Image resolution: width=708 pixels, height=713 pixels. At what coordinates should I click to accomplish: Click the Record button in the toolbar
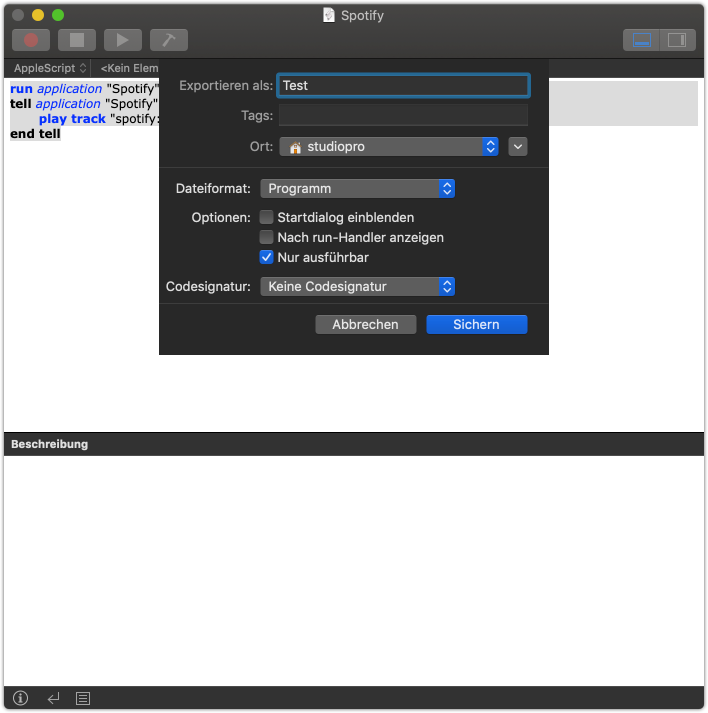coord(31,40)
